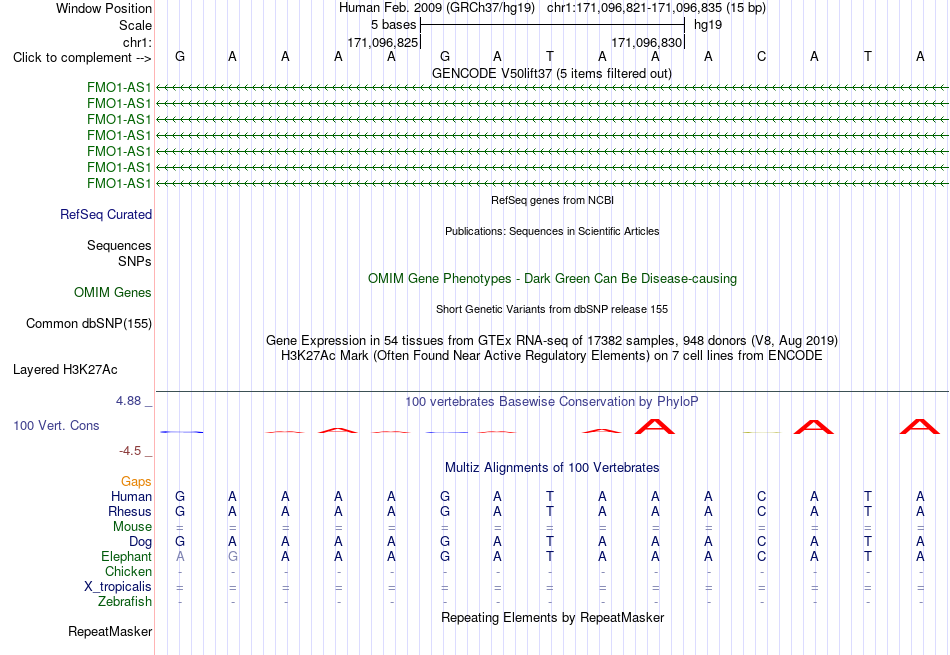The height and width of the screenshot is (655, 950).
Task: Click the OMIM Gene Phenotypes track title
Action: (x=553, y=279)
